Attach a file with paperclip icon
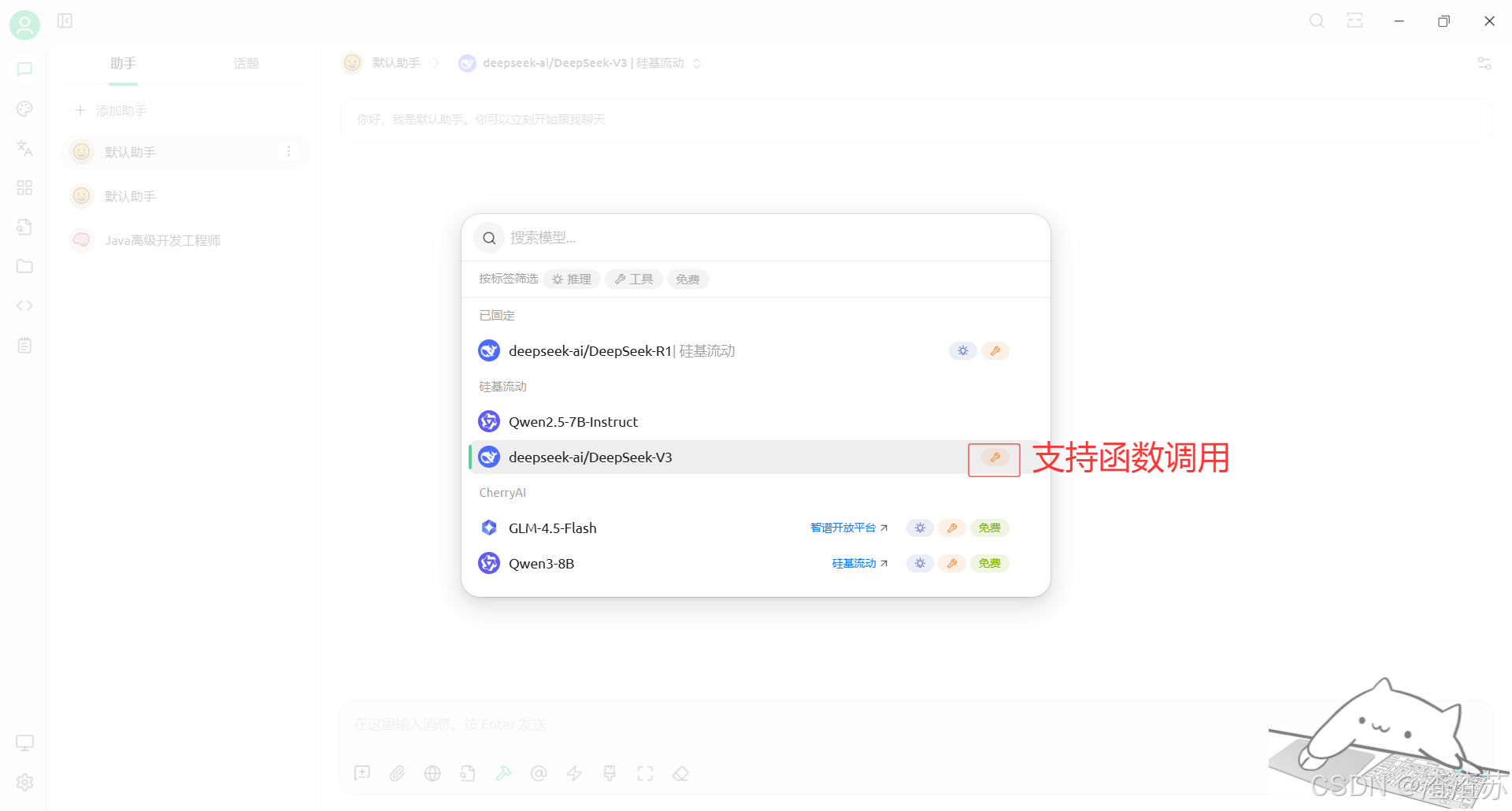This screenshot has width=1512, height=811. coord(397,773)
